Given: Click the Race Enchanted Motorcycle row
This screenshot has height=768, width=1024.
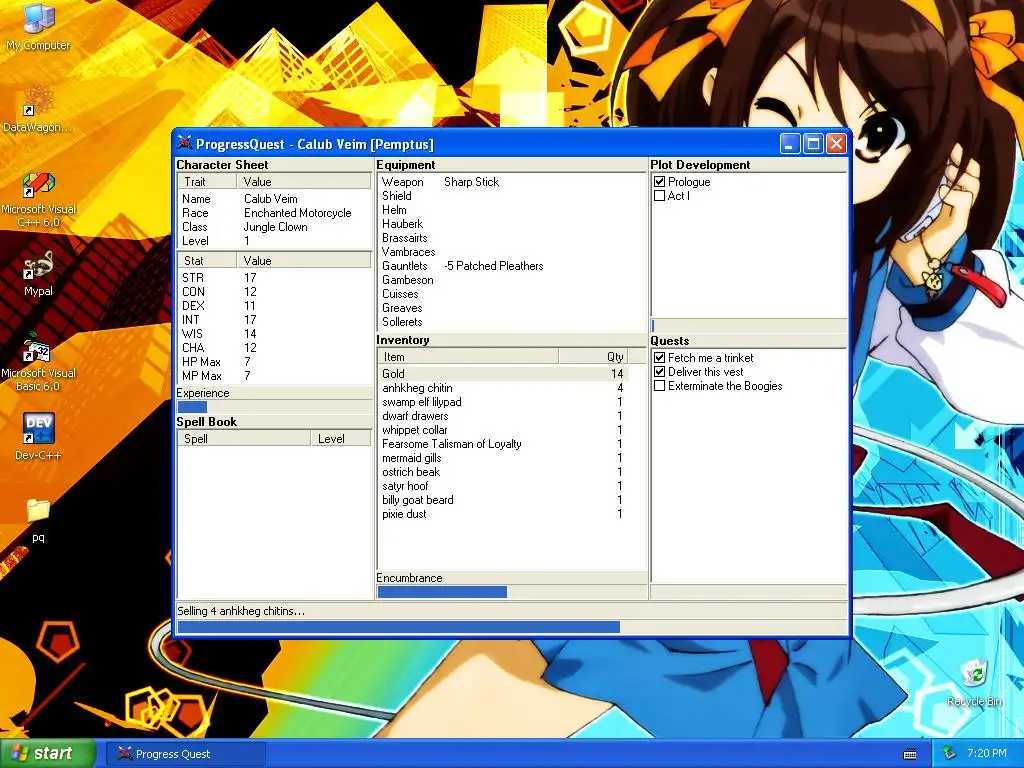Looking at the screenshot, I should [x=274, y=213].
